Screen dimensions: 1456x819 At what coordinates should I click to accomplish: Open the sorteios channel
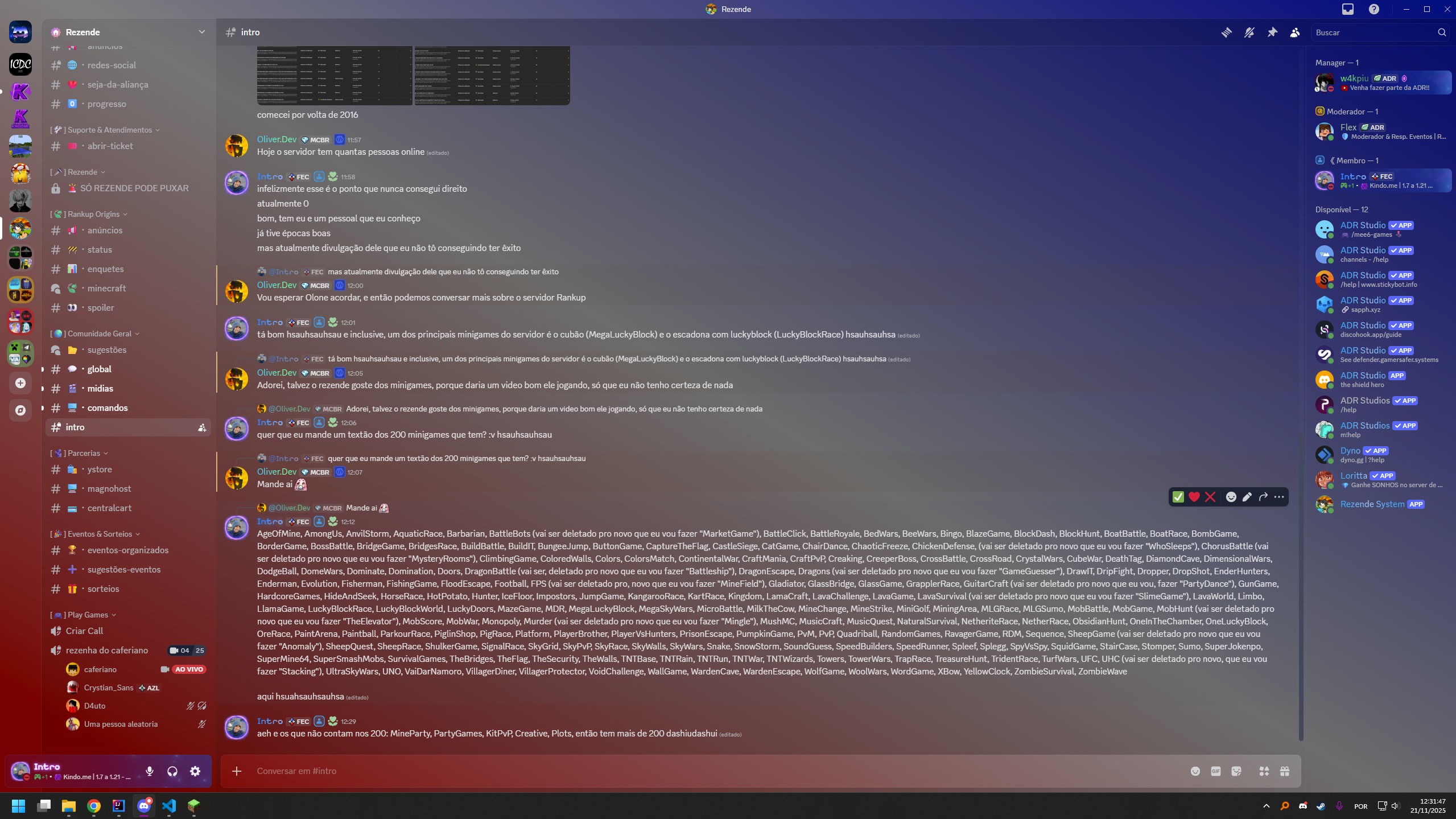coord(103,589)
